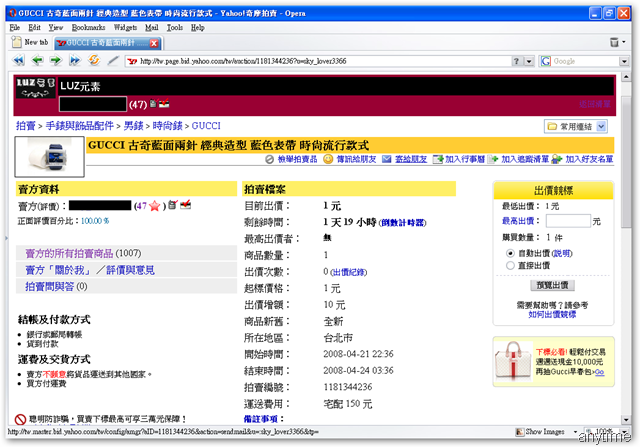Open the Google search engine dropdown

pos(624,61)
